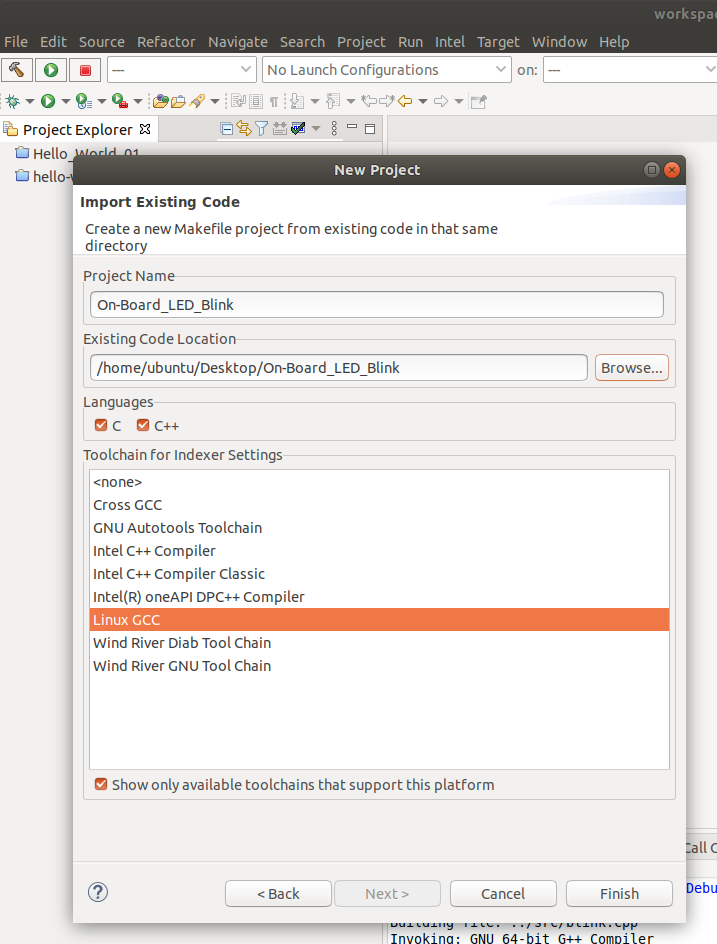Viewport: 717px width, 944px height.
Task: Open the No Launch Configurations dropdown
Action: click(387, 70)
